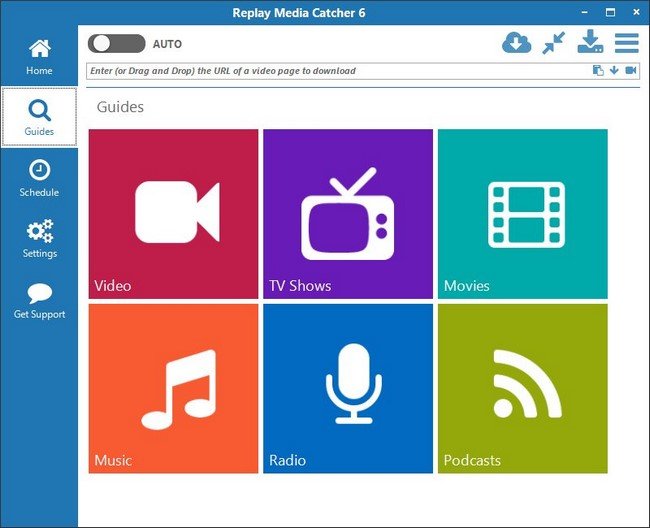Open the downloads tray icon
Viewport: 650px width, 528px height.
point(590,41)
